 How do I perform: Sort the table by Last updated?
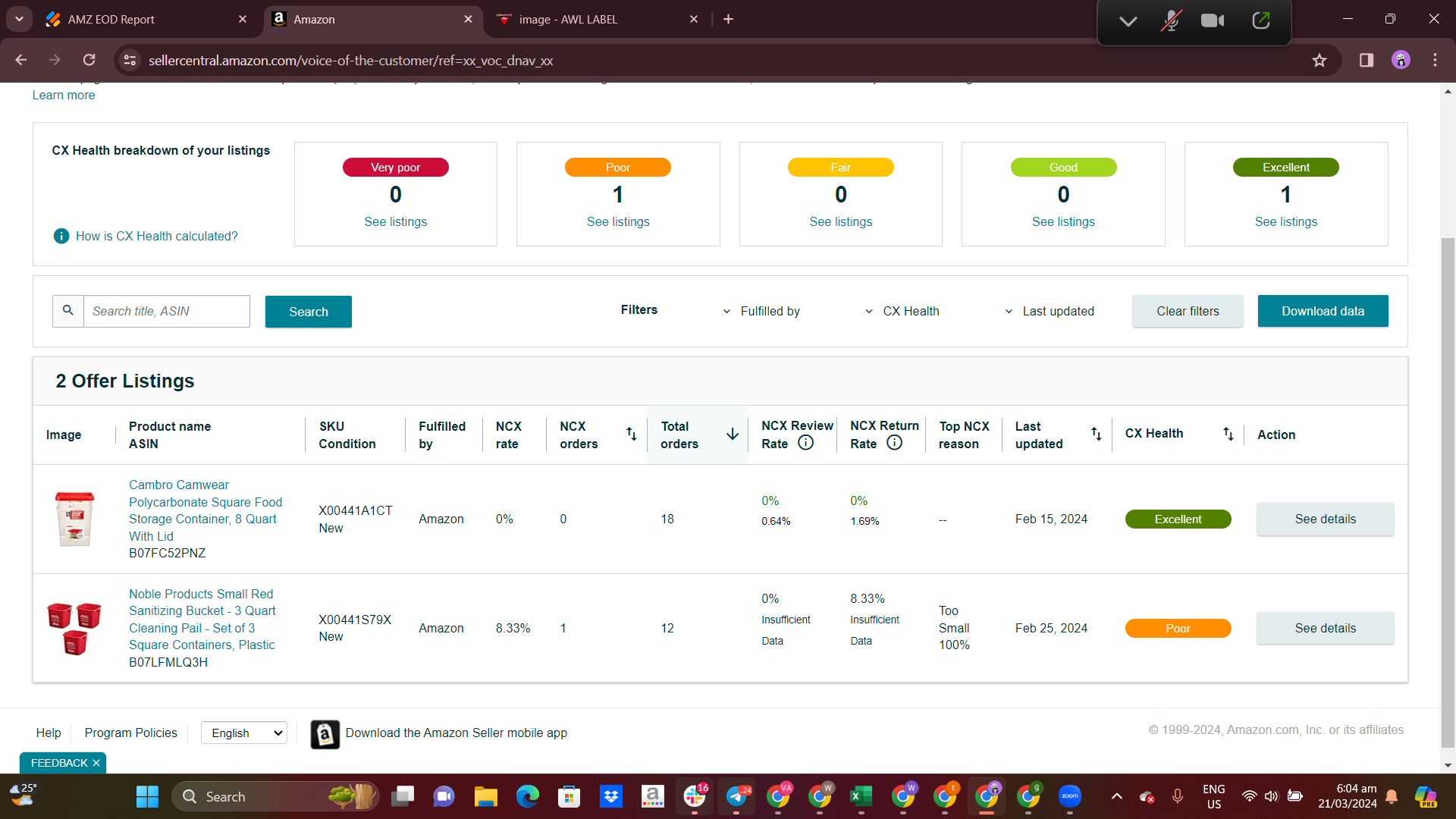pyautogui.click(x=1096, y=434)
